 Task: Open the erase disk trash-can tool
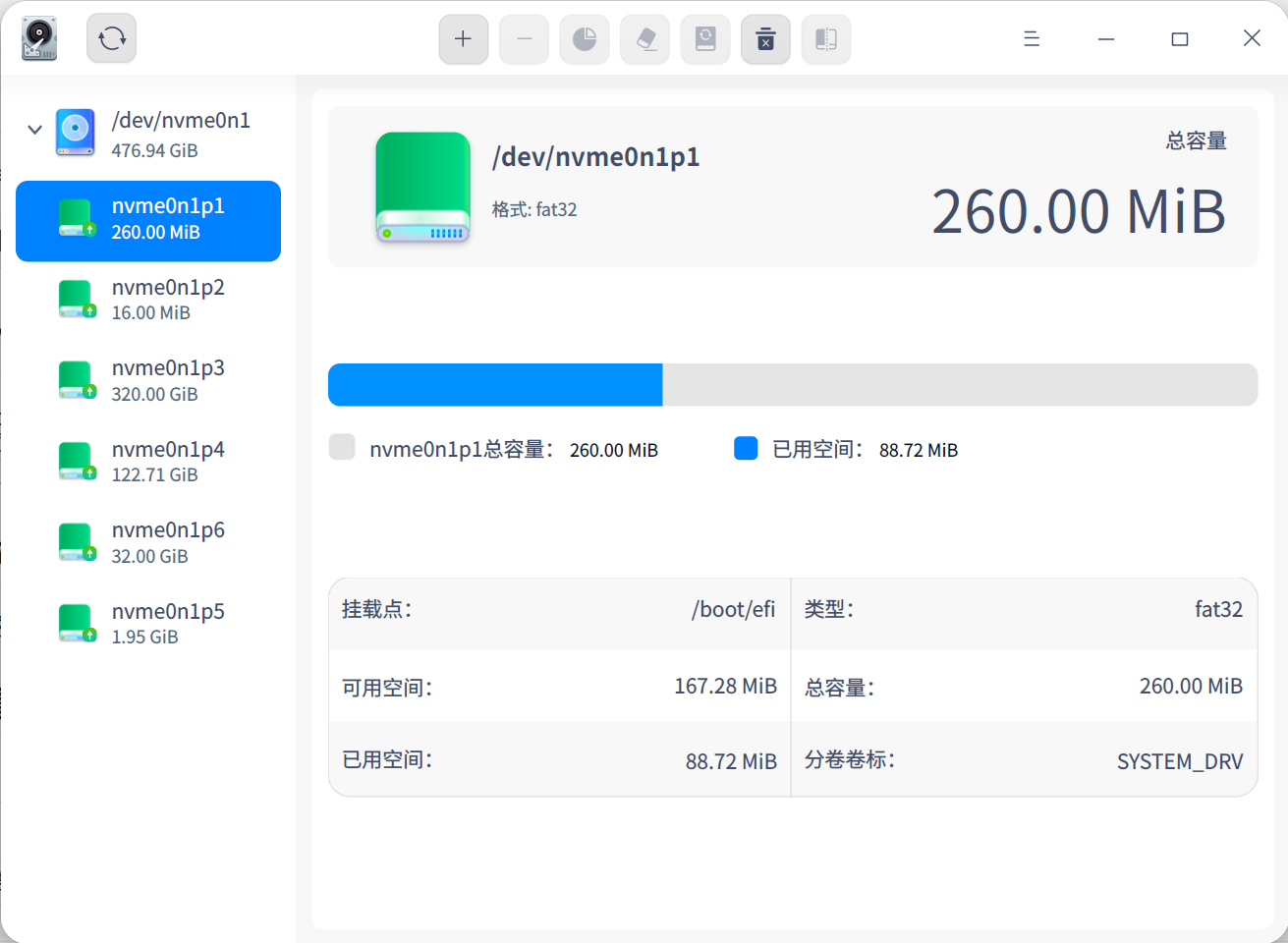point(765,39)
